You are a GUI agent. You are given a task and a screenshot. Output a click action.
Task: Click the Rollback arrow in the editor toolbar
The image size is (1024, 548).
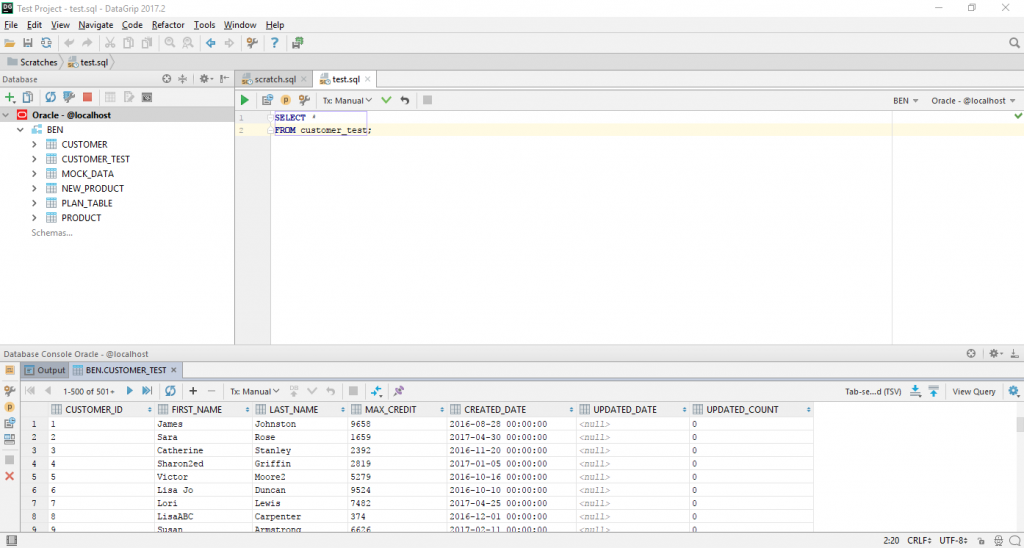pyautogui.click(x=405, y=100)
